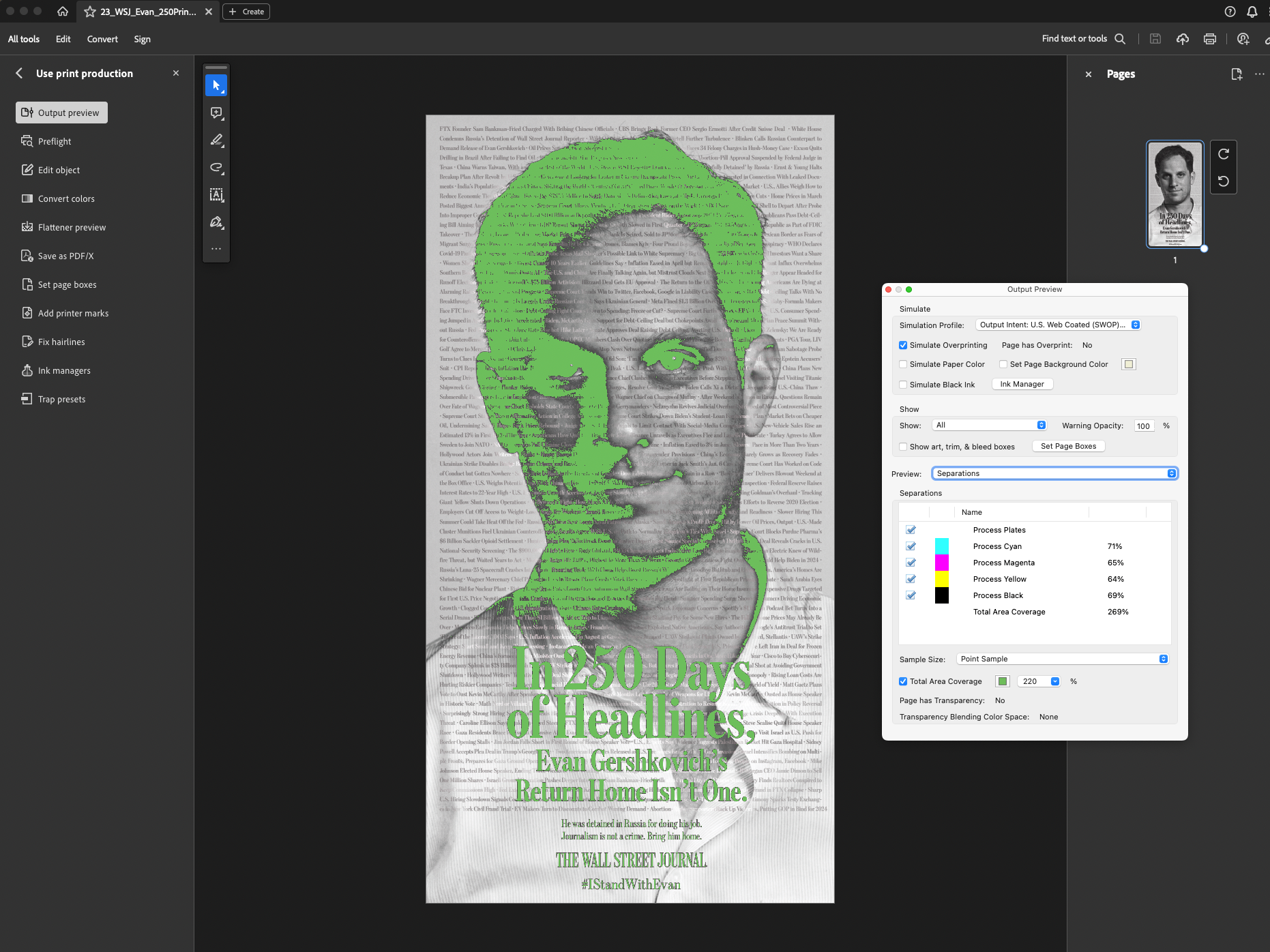Click Ink Manager button in Output Preview
Image resolution: width=1270 pixels, height=952 pixels.
[1022, 384]
